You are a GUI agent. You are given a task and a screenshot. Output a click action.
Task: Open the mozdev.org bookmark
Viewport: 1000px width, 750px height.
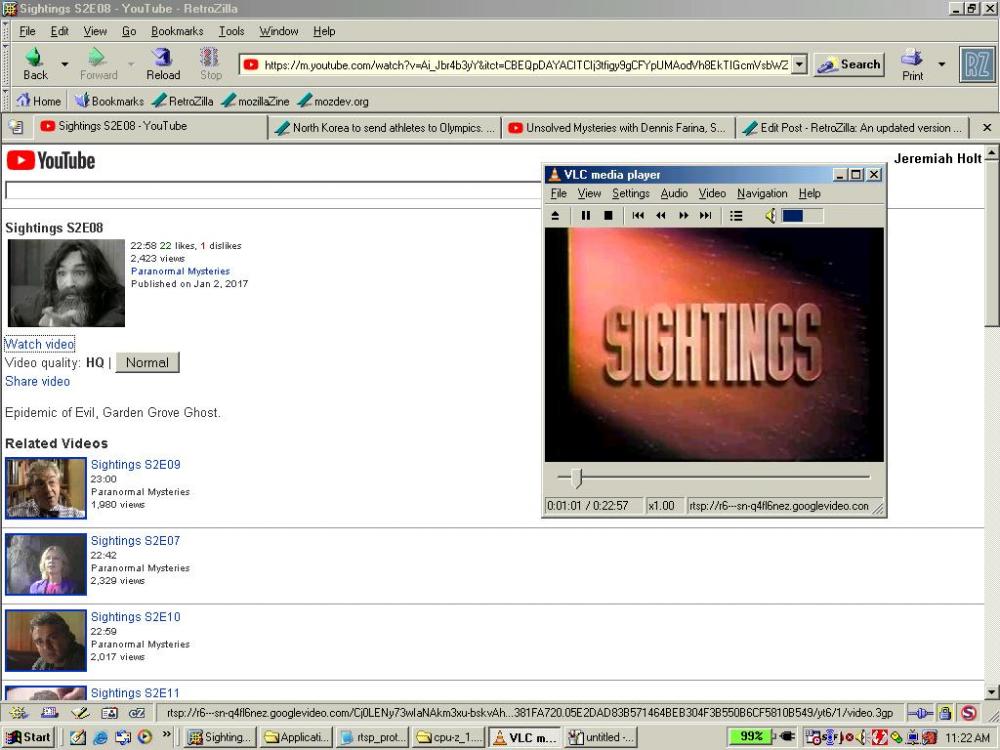point(332,101)
